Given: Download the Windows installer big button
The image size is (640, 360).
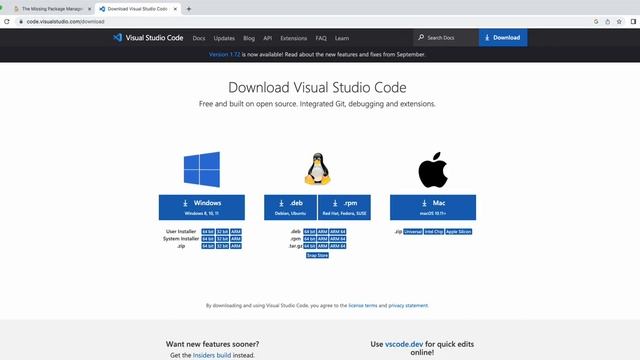Looking at the screenshot, I should [202, 207].
